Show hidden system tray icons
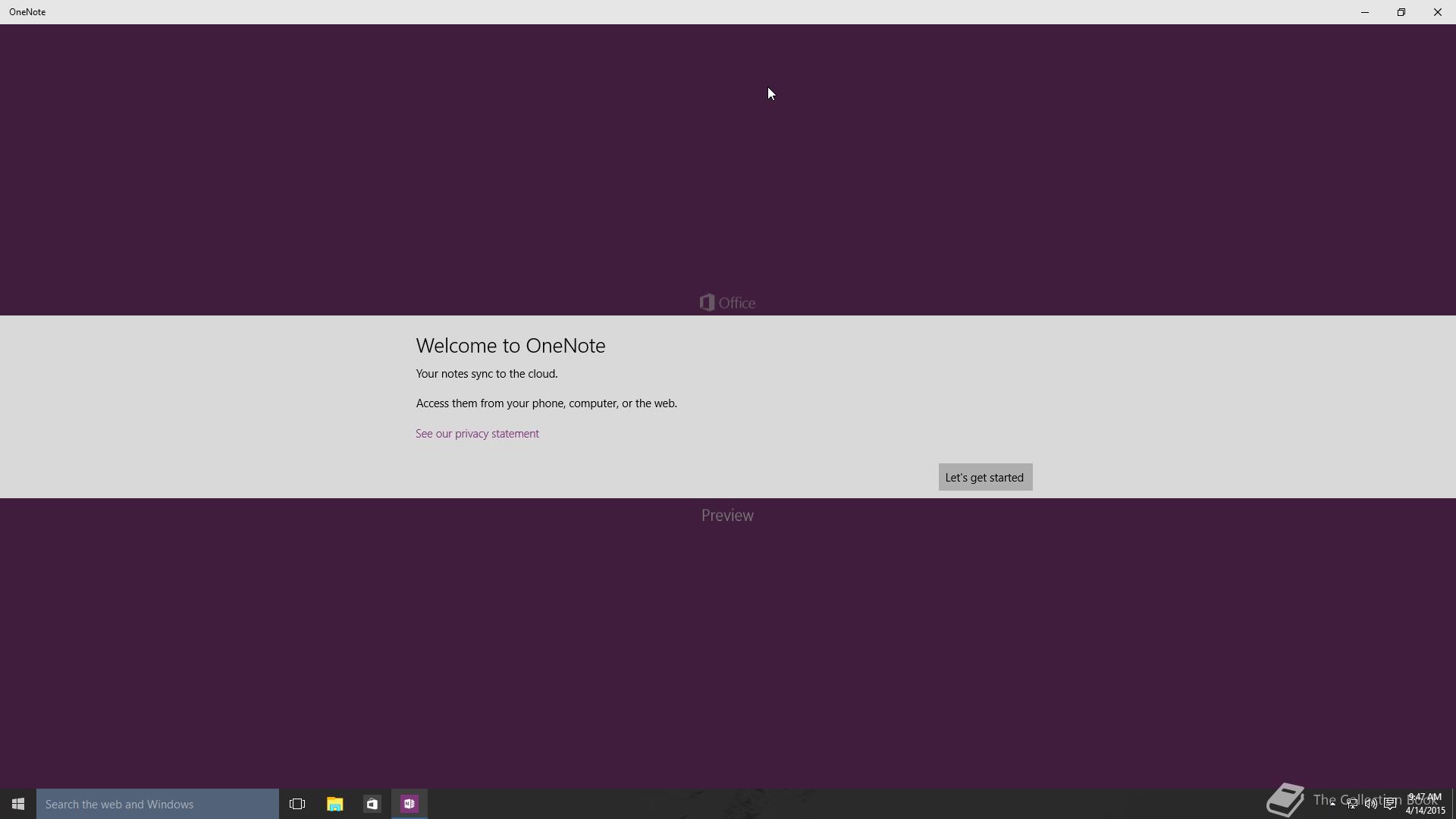 coord(1332,804)
